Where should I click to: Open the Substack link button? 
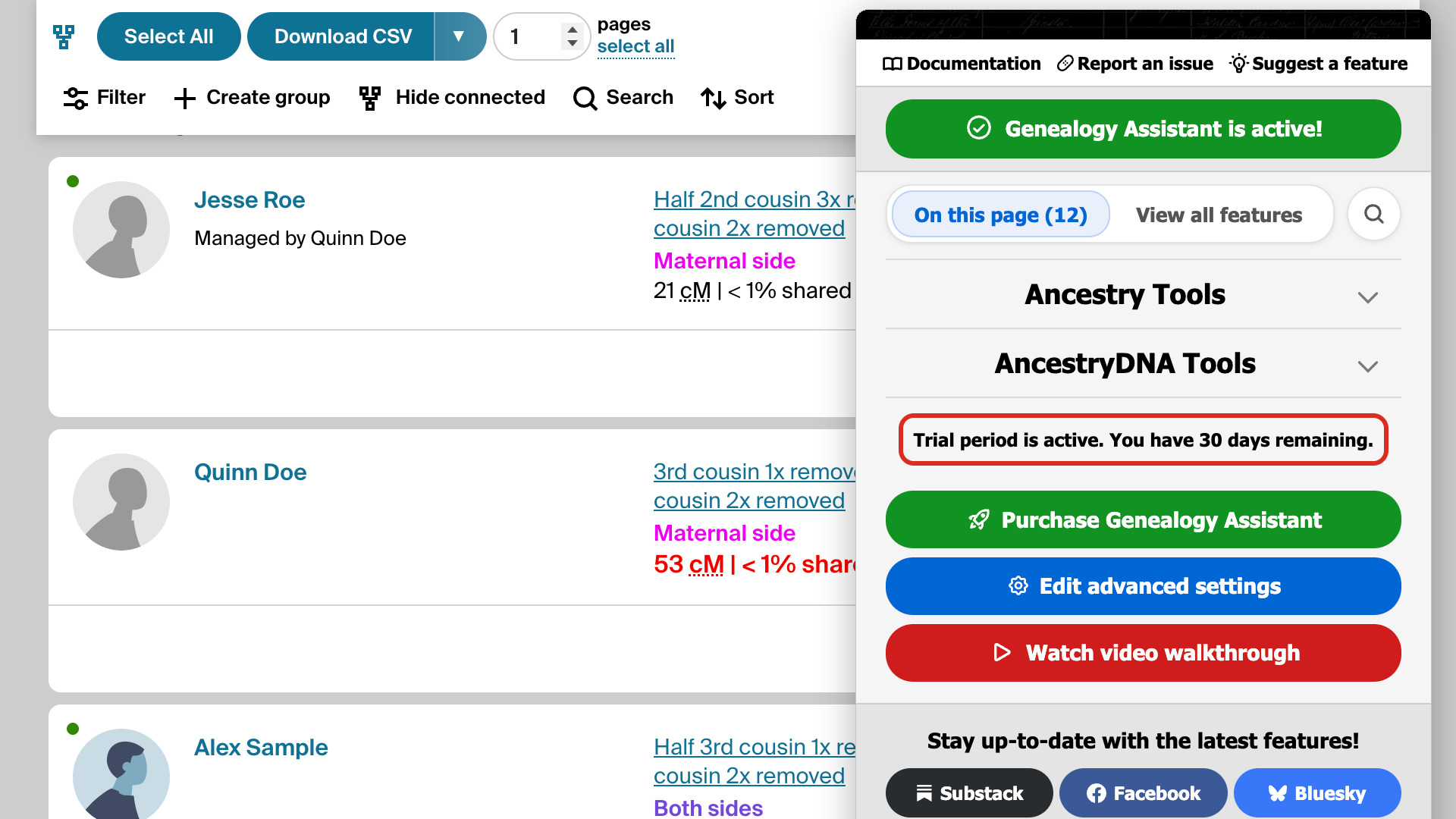coord(969,793)
